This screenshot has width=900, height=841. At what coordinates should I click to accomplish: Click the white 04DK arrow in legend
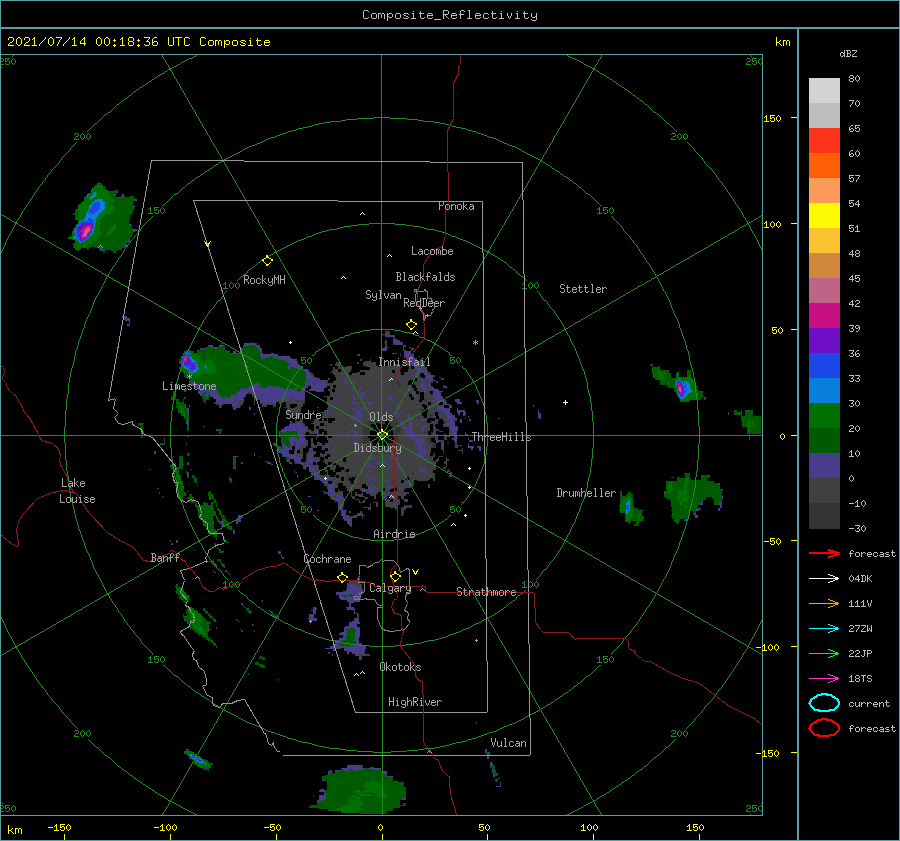coord(824,578)
